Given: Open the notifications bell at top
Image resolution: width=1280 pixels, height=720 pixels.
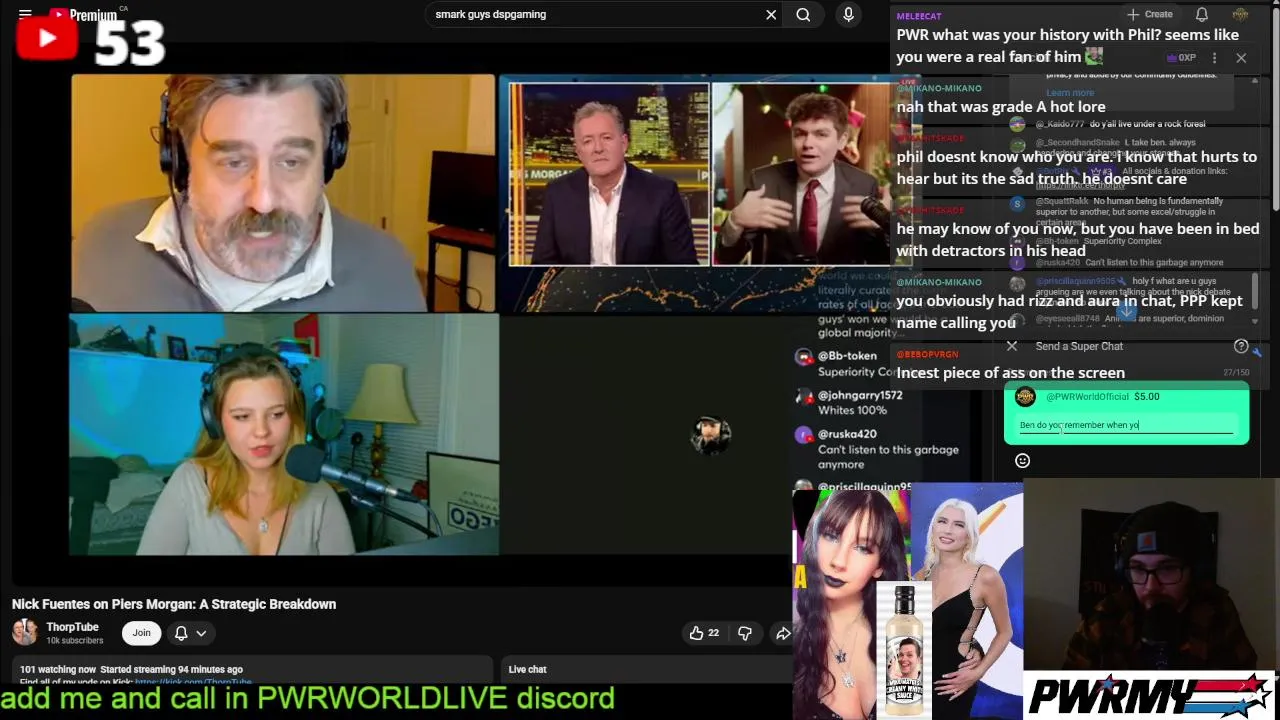Looking at the screenshot, I should click(1202, 14).
